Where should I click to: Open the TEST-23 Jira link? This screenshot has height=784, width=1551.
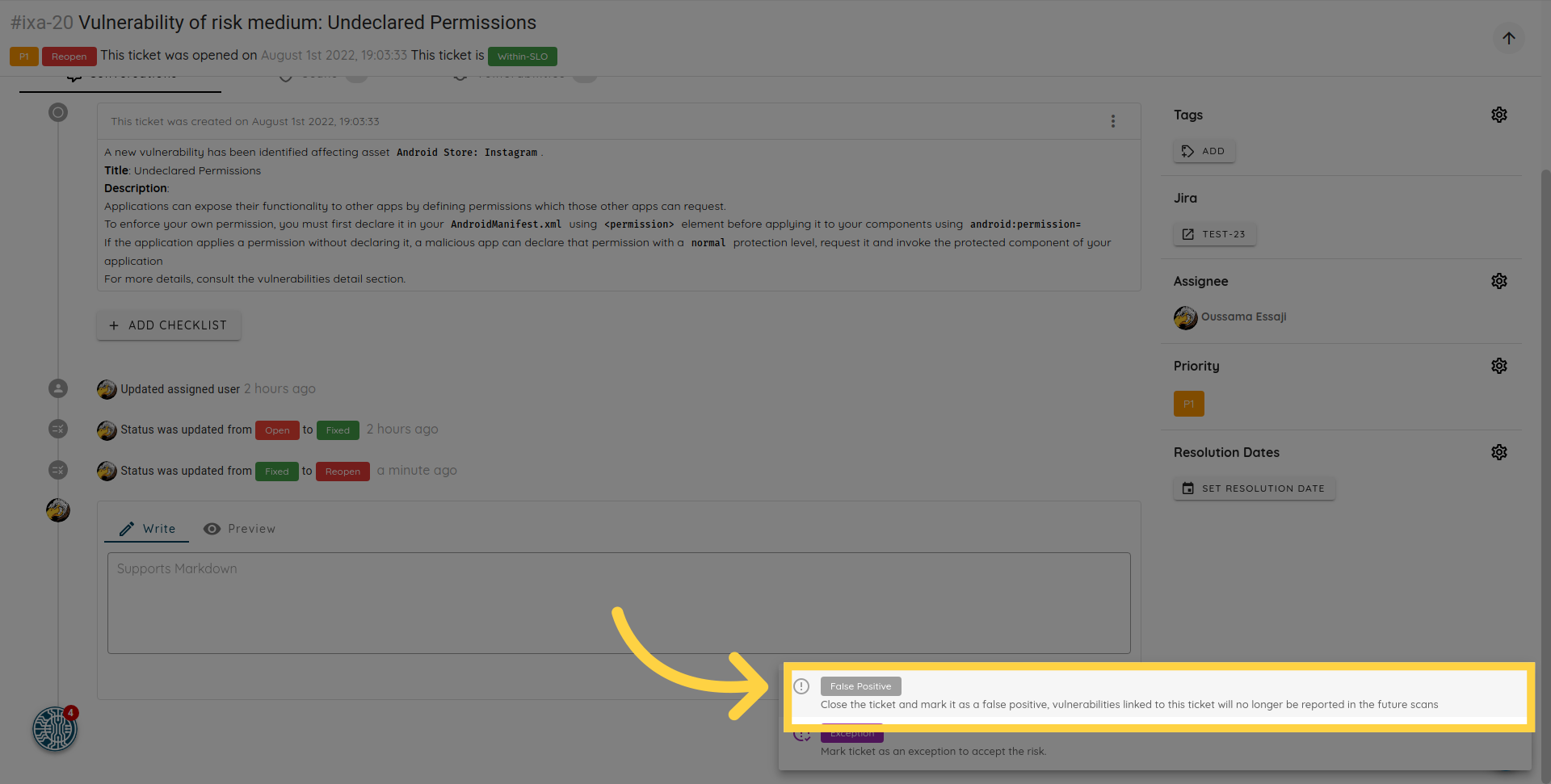[x=1214, y=234]
